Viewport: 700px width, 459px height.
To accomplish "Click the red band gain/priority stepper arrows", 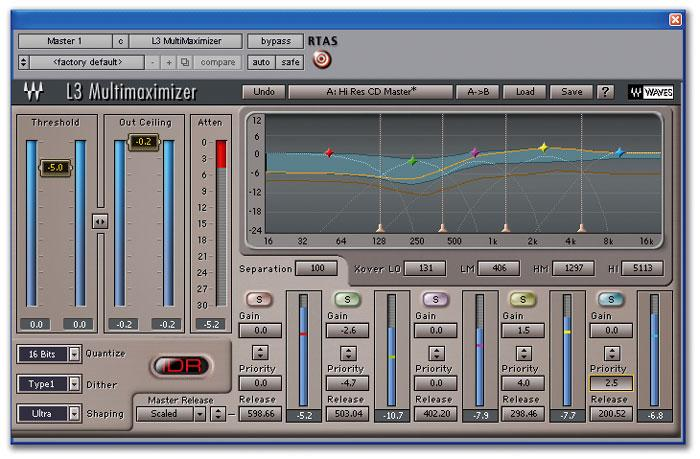I will (x=260, y=353).
